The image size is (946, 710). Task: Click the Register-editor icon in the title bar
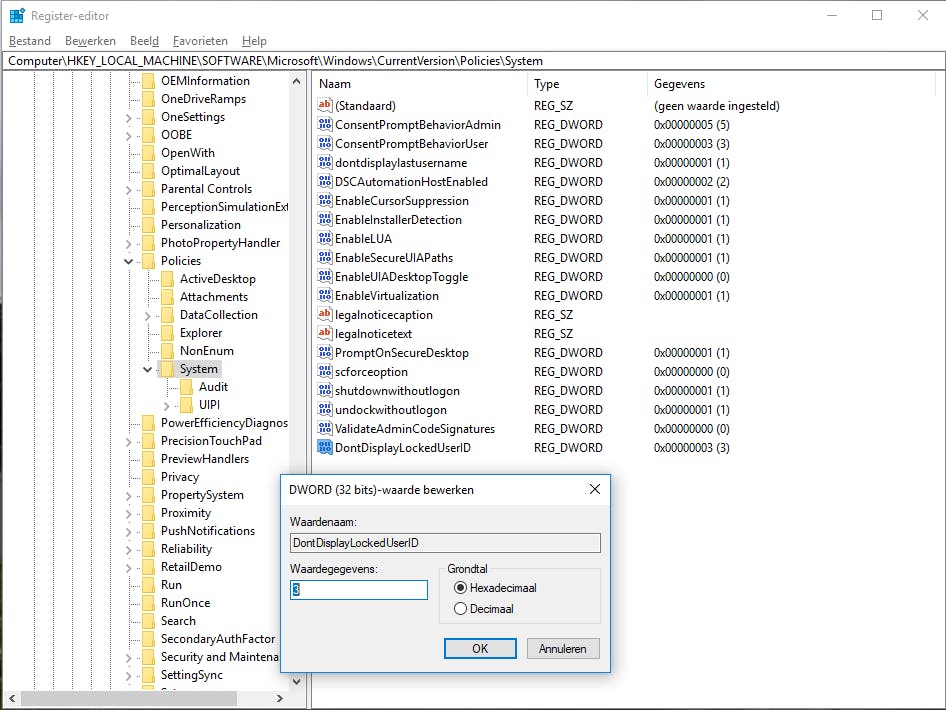[x=14, y=15]
